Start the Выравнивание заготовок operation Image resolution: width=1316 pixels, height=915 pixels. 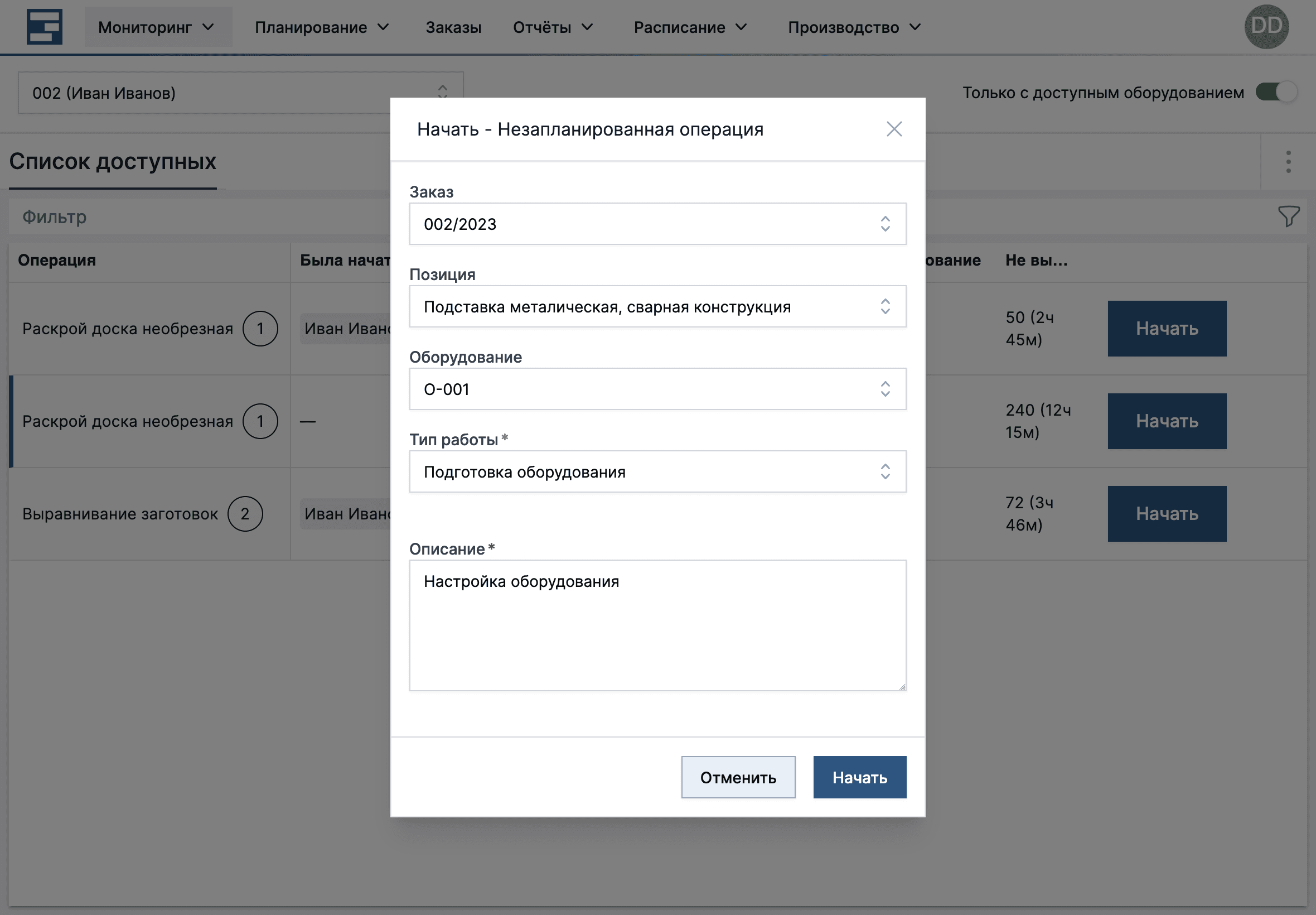pyautogui.click(x=1167, y=513)
